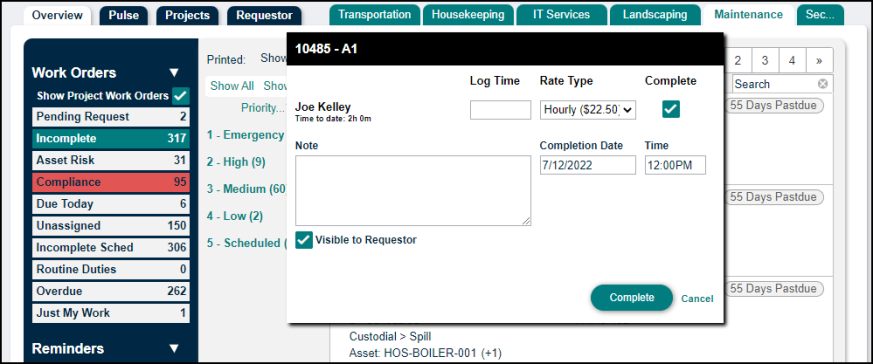Select the Compliance filter

pyautogui.click(x=111, y=182)
